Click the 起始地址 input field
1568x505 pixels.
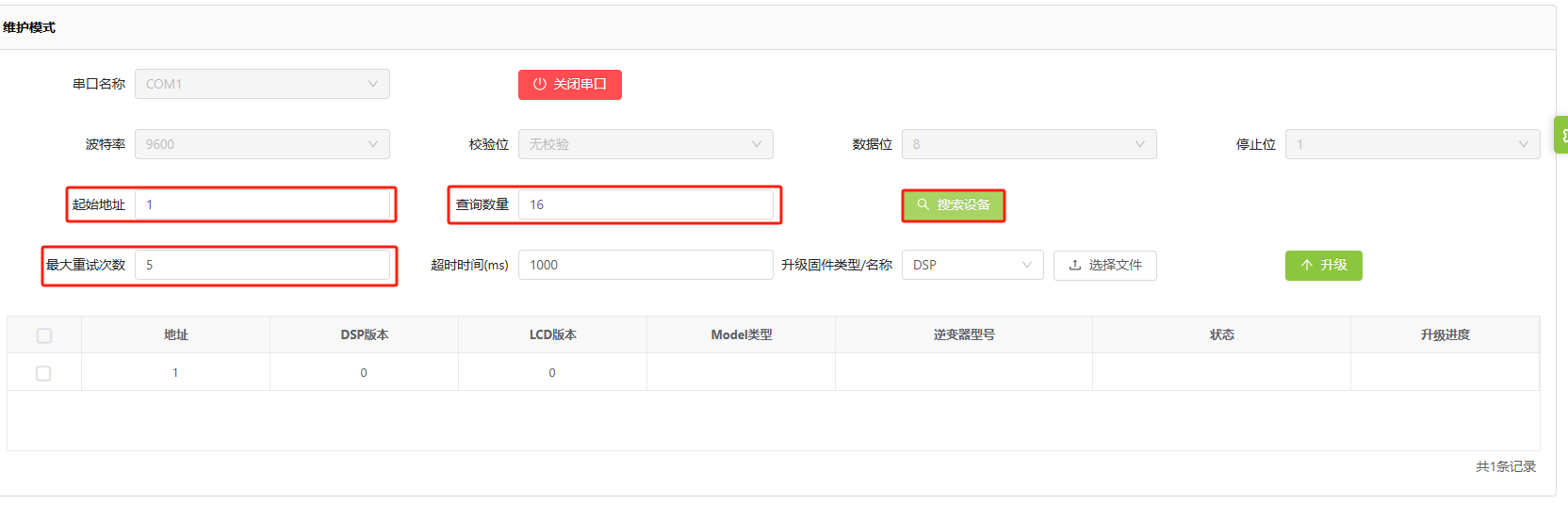click(x=262, y=204)
